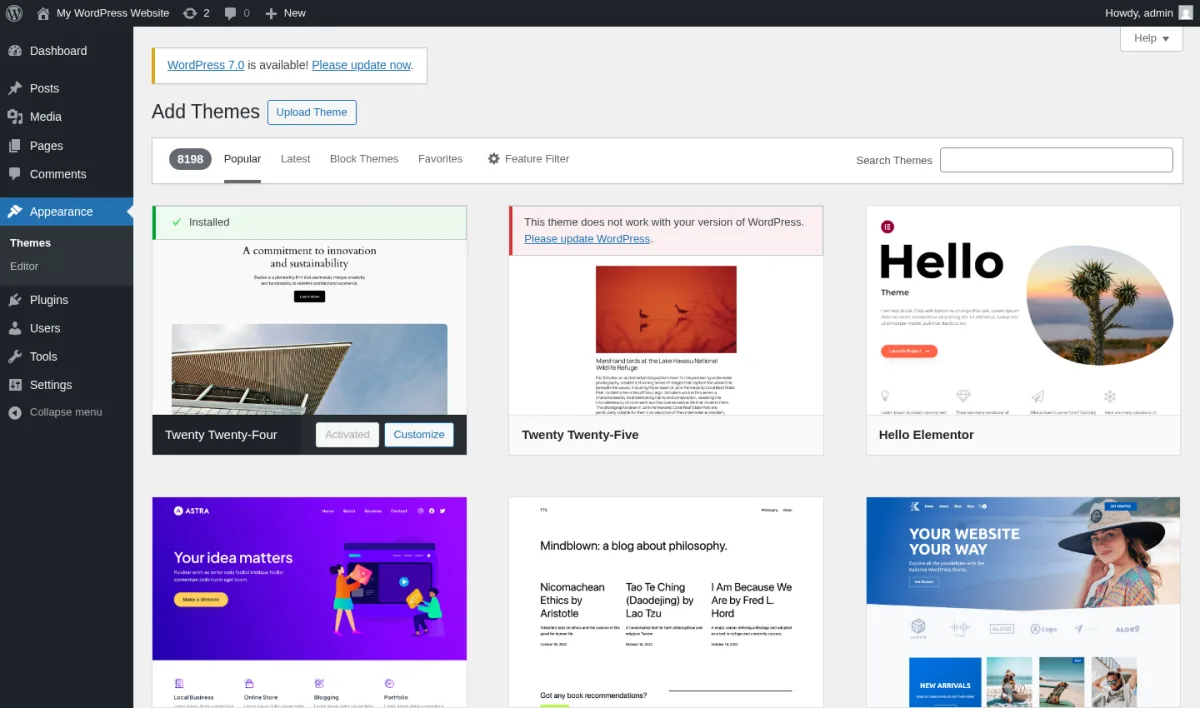Follow the WordPress 7.0 link
Screen dimensions: 1200x708
click(x=206, y=65)
